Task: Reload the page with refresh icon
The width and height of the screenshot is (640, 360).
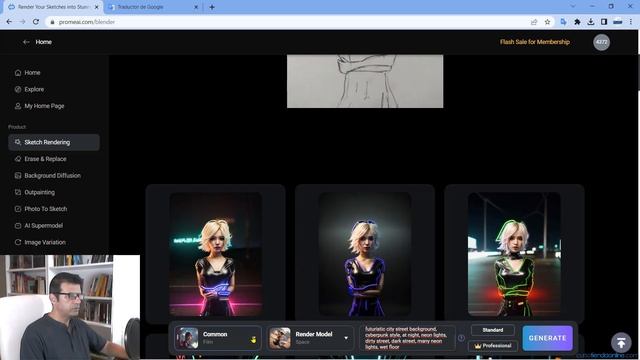Action: click(36, 22)
